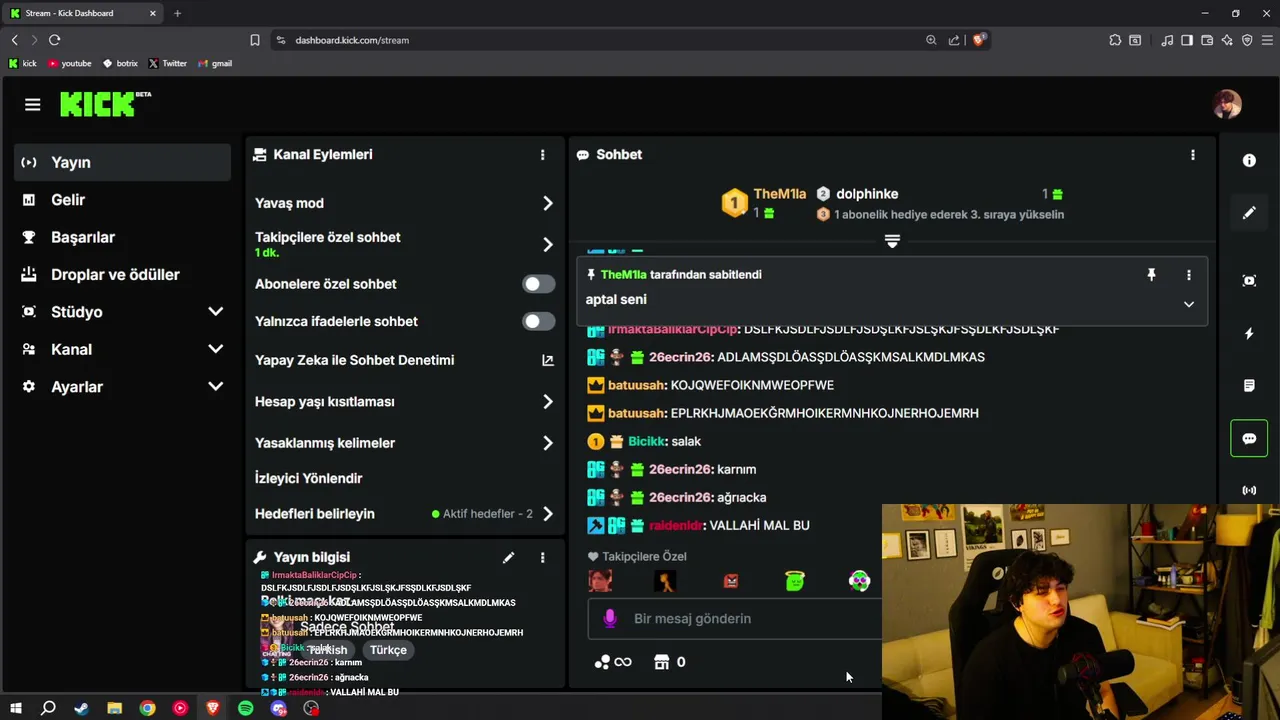Open Brave Shields icon in address bar
Image resolution: width=1280 pixels, height=720 pixels.
(979, 40)
